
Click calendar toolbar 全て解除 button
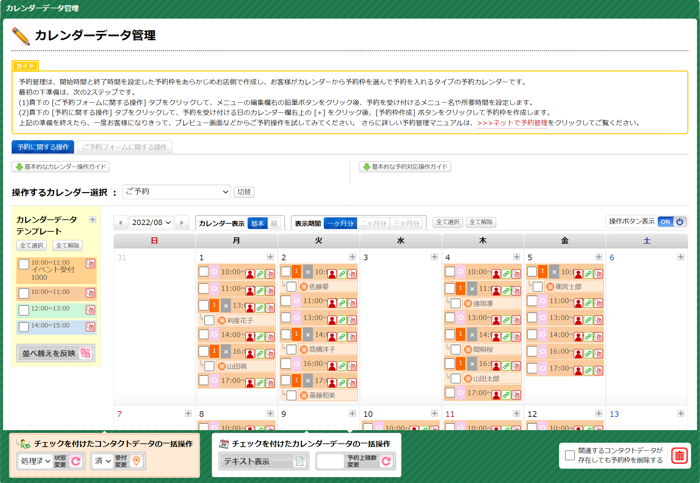point(481,222)
